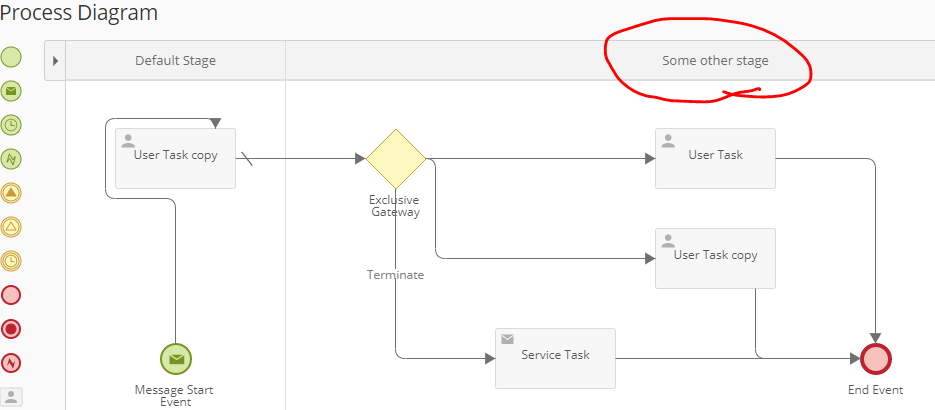
Task: Select the plain start event palette icon
Action: pos(11,57)
